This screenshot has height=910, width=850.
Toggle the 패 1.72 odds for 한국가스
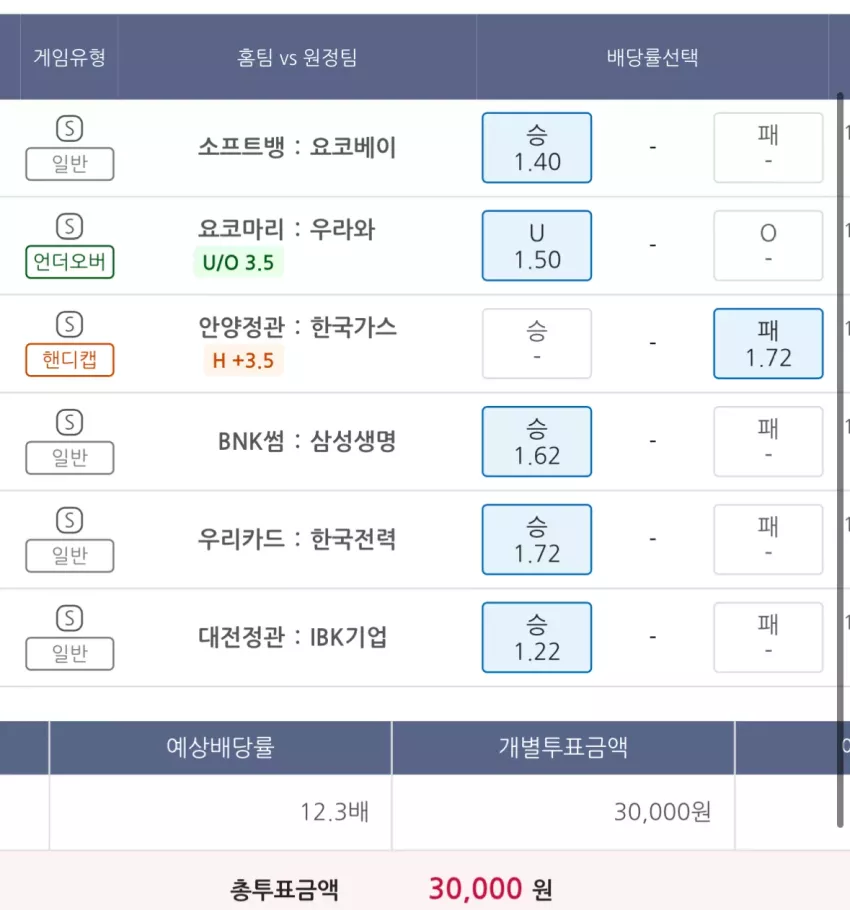[x=768, y=344]
